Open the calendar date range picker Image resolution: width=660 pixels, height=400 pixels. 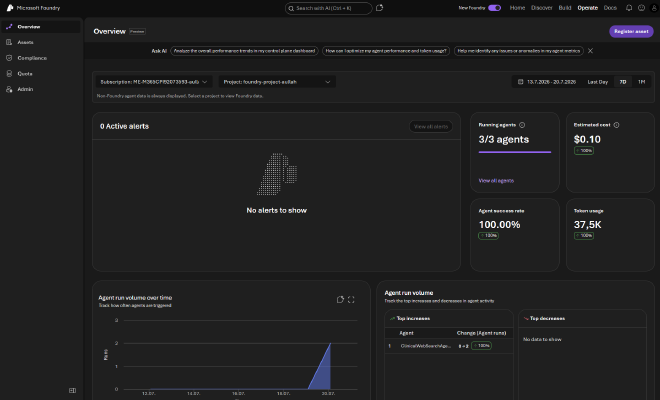pos(547,82)
